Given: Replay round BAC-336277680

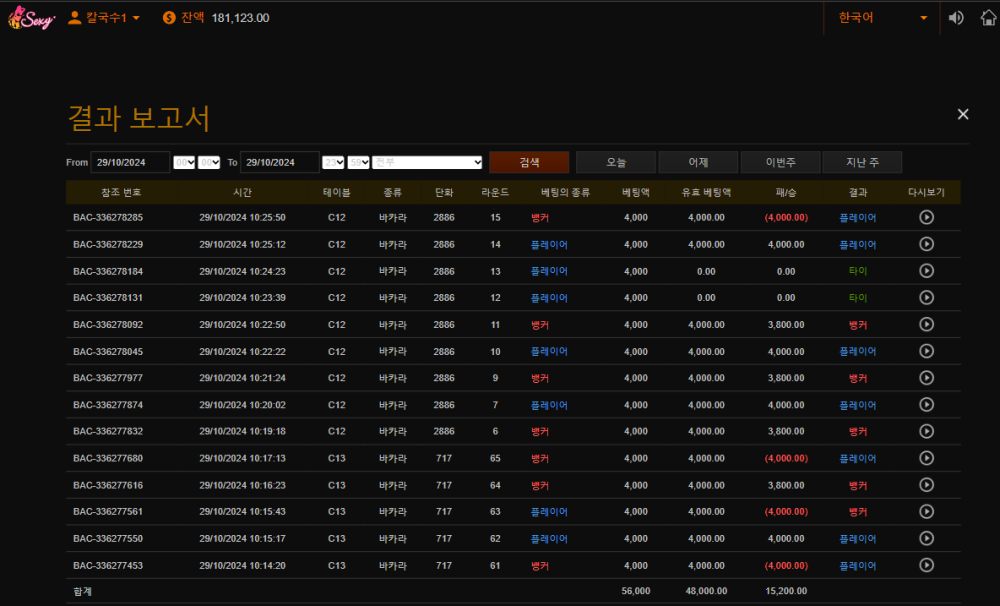Looking at the screenshot, I should (x=926, y=458).
